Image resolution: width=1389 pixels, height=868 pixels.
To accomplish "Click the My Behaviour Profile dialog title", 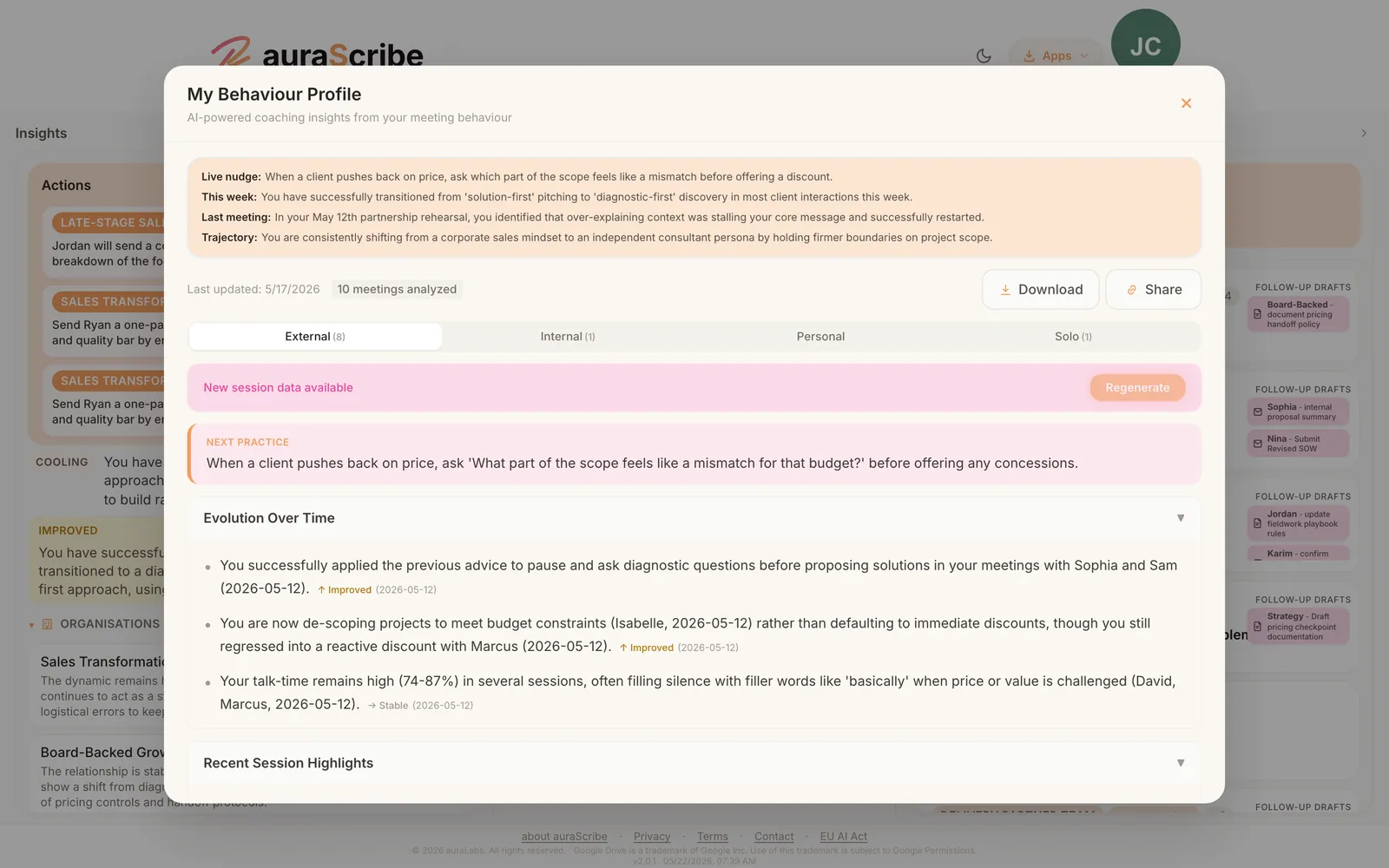I will tap(274, 95).
